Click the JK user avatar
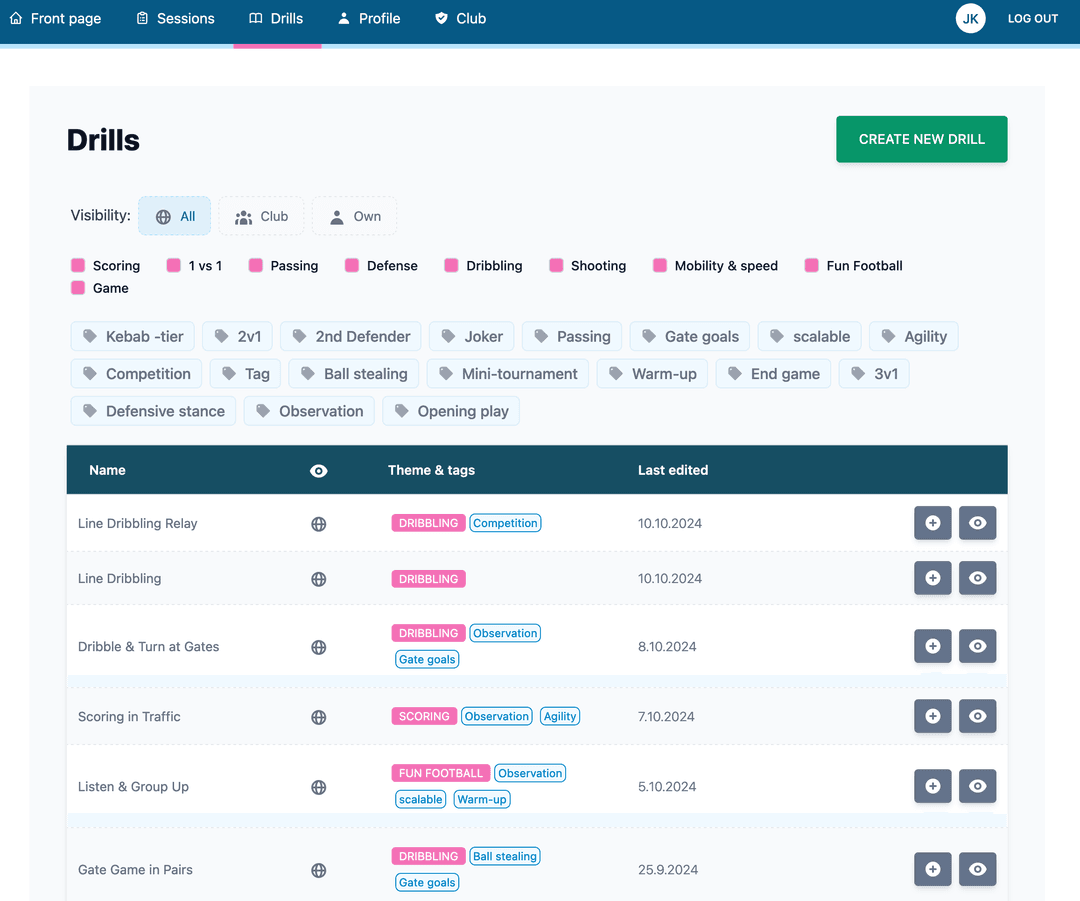The width and height of the screenshot is (1080, 901). coord(970,19)
